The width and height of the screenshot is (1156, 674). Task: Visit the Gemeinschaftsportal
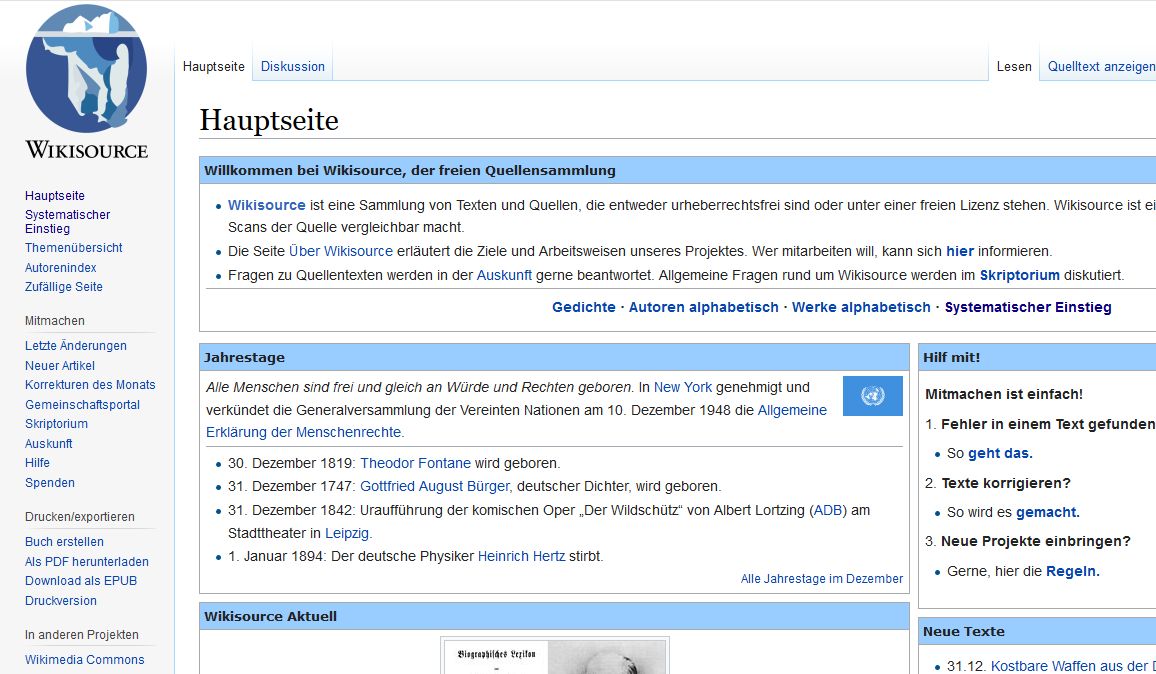[83, 405]
